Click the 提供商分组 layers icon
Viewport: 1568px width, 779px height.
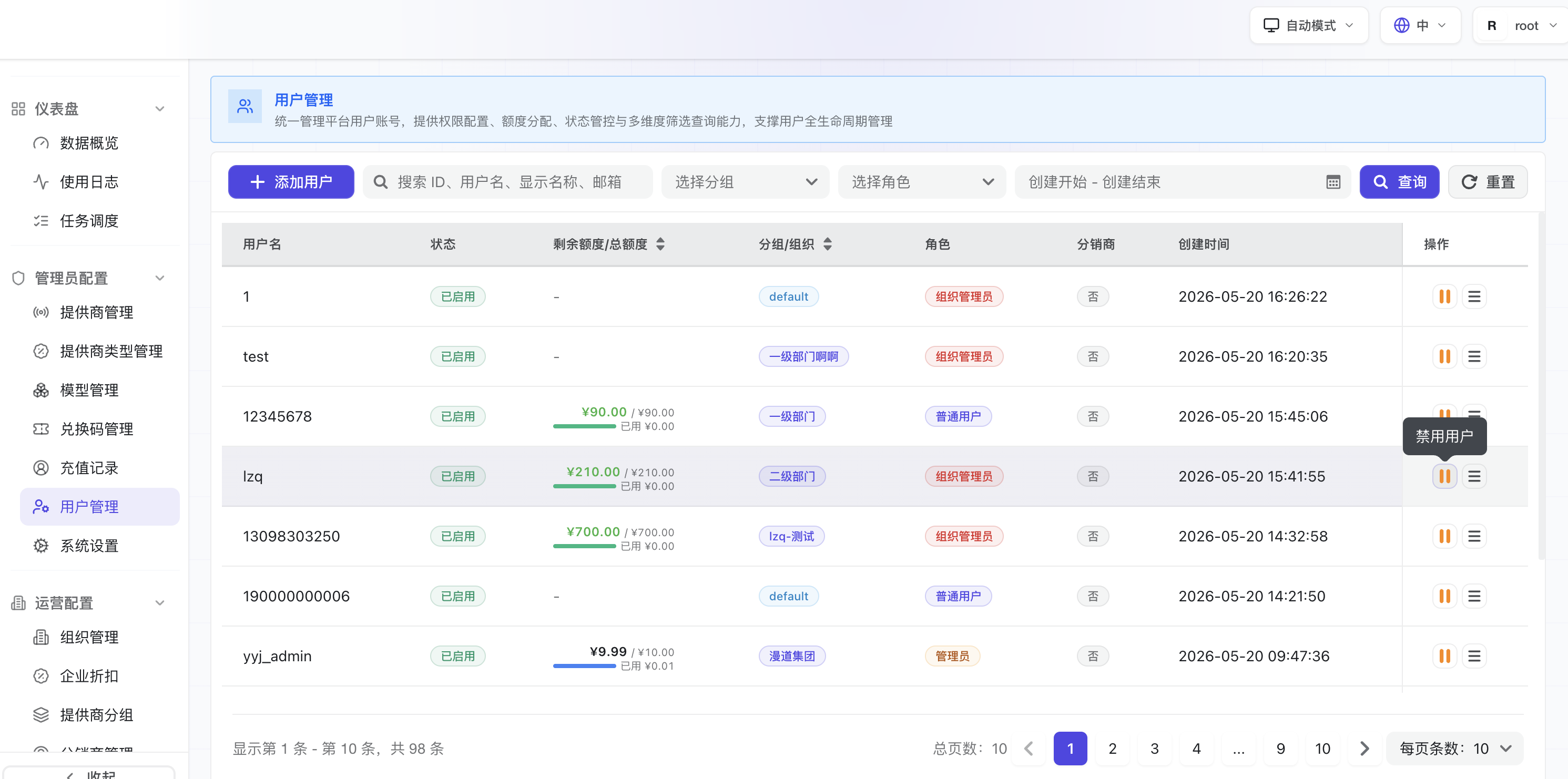(x=41, y=715)
